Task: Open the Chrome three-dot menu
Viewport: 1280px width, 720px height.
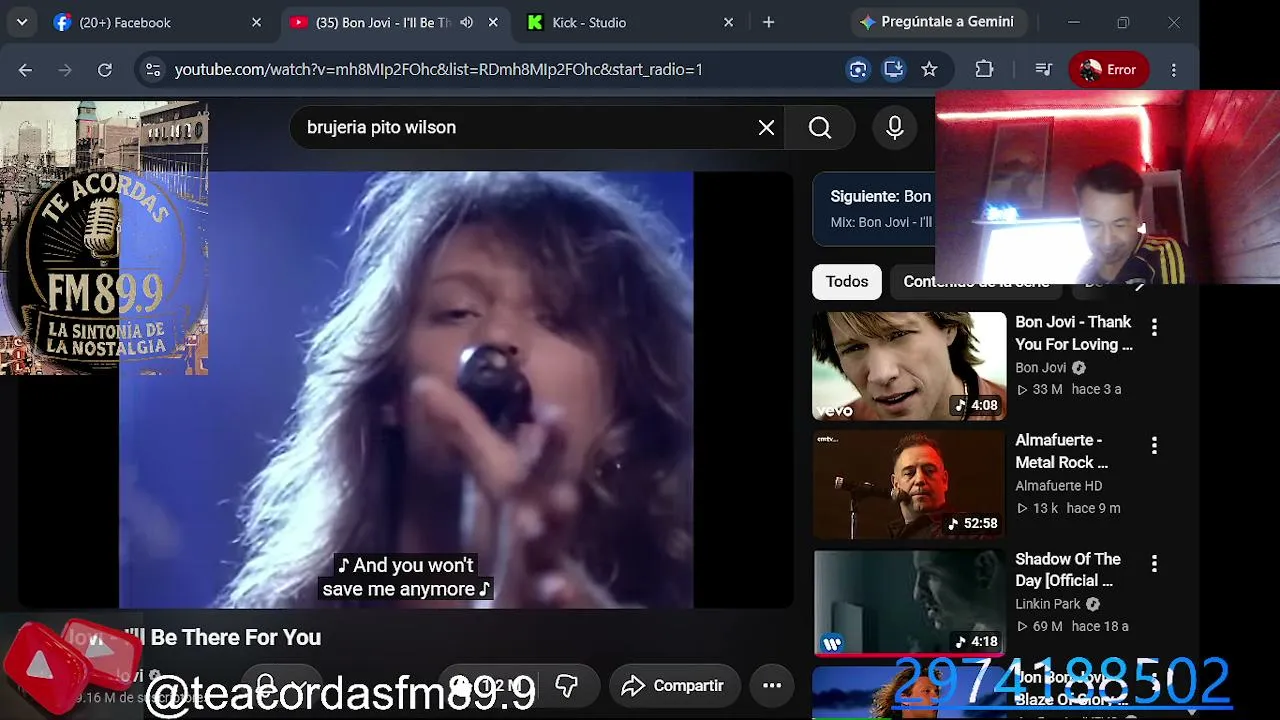Action: (x=1174, y=69)
